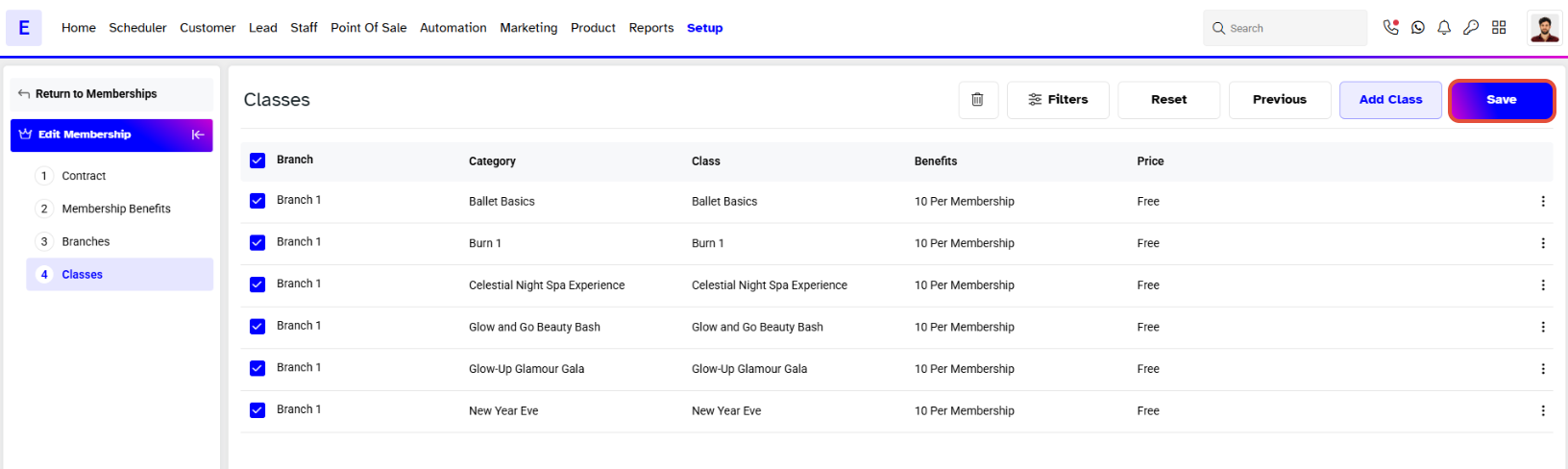
Task: Uncheck the New Year Eve row checkbox
Action: (257, 410)
